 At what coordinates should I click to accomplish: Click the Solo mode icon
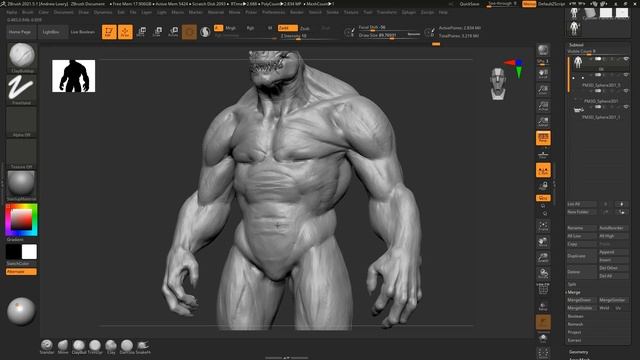543,338
